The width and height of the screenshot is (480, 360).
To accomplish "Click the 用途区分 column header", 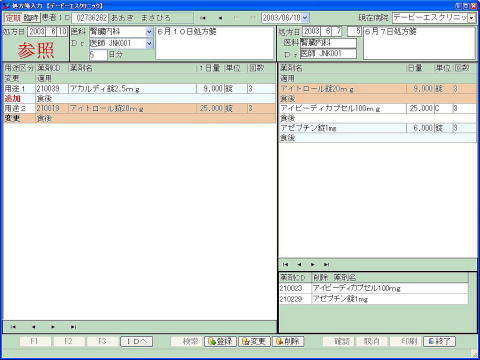I will click(x=19, y=68).
